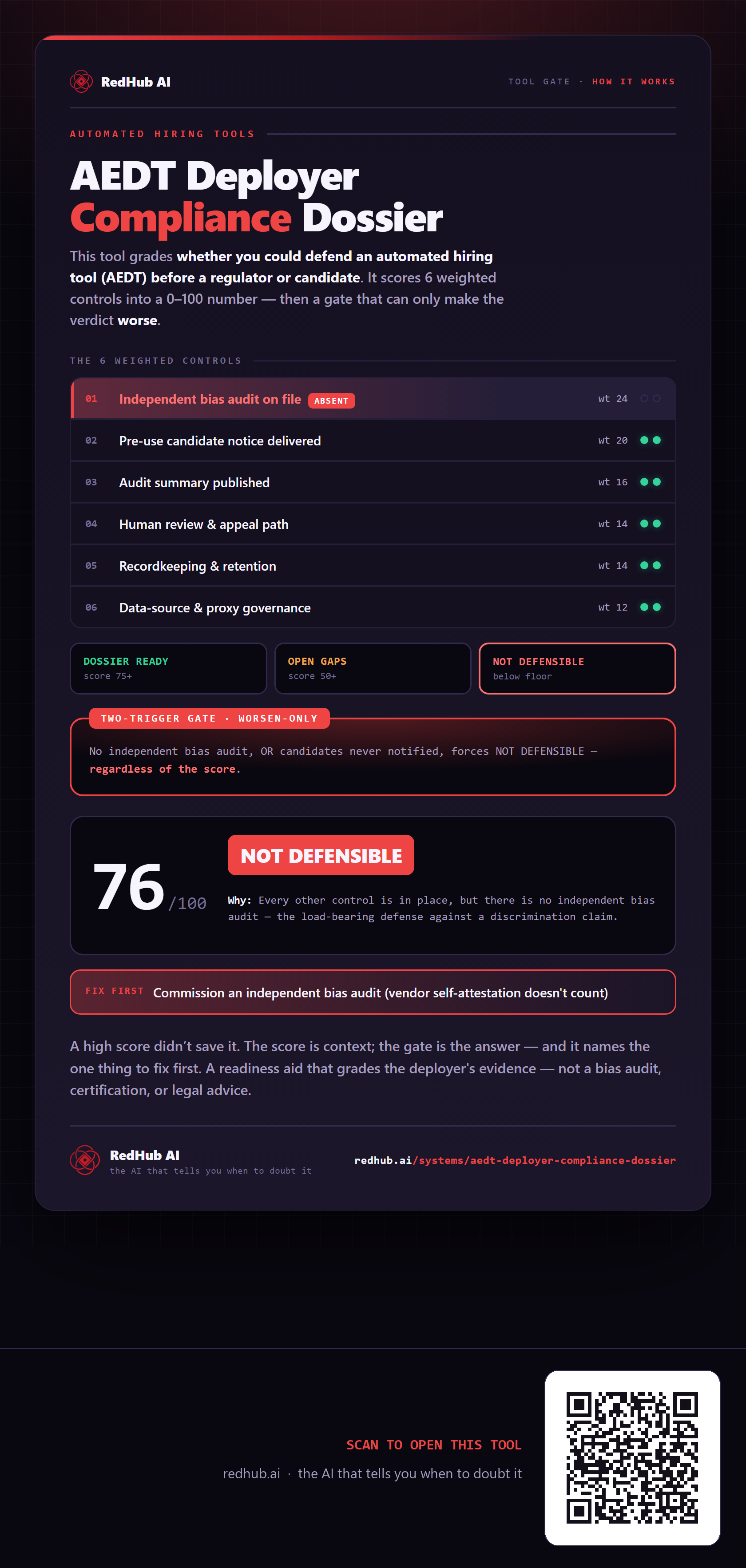Click status dots on Recordkeeping & retention row

[651, 565]
